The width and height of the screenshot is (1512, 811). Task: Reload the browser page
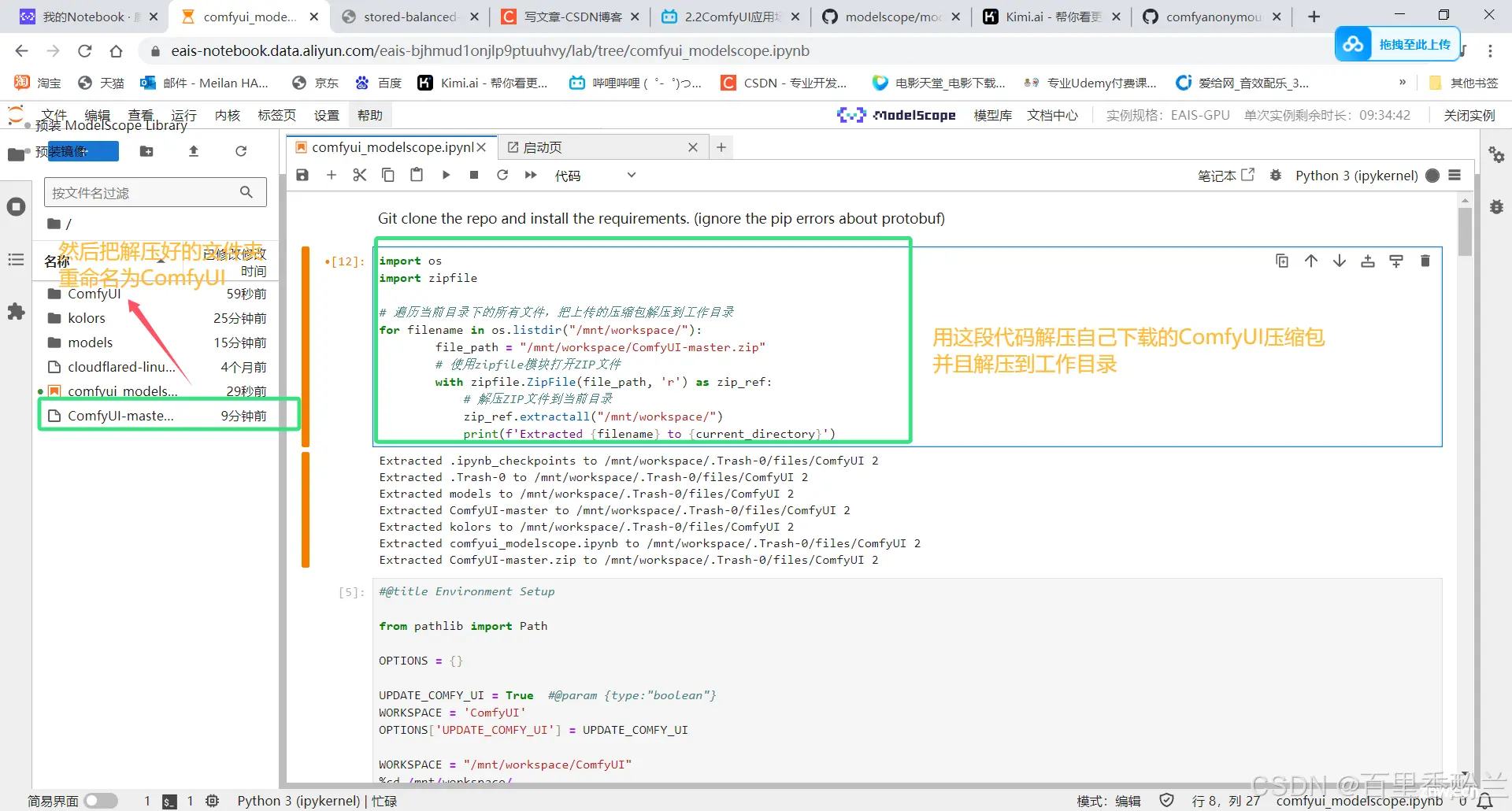[x=84, y=51]
